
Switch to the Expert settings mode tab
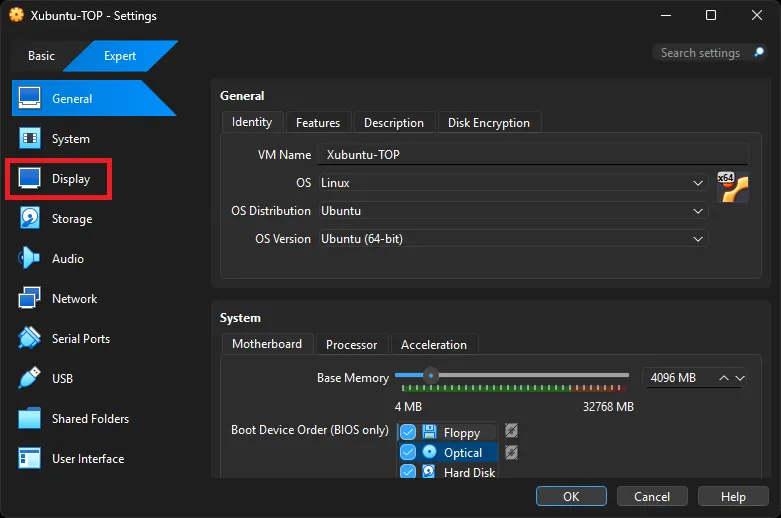(120, 56)
